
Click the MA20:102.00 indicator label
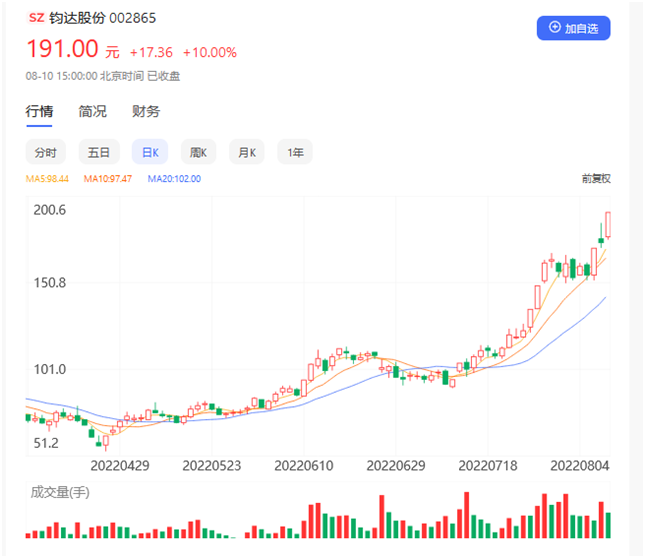(174, 179)
